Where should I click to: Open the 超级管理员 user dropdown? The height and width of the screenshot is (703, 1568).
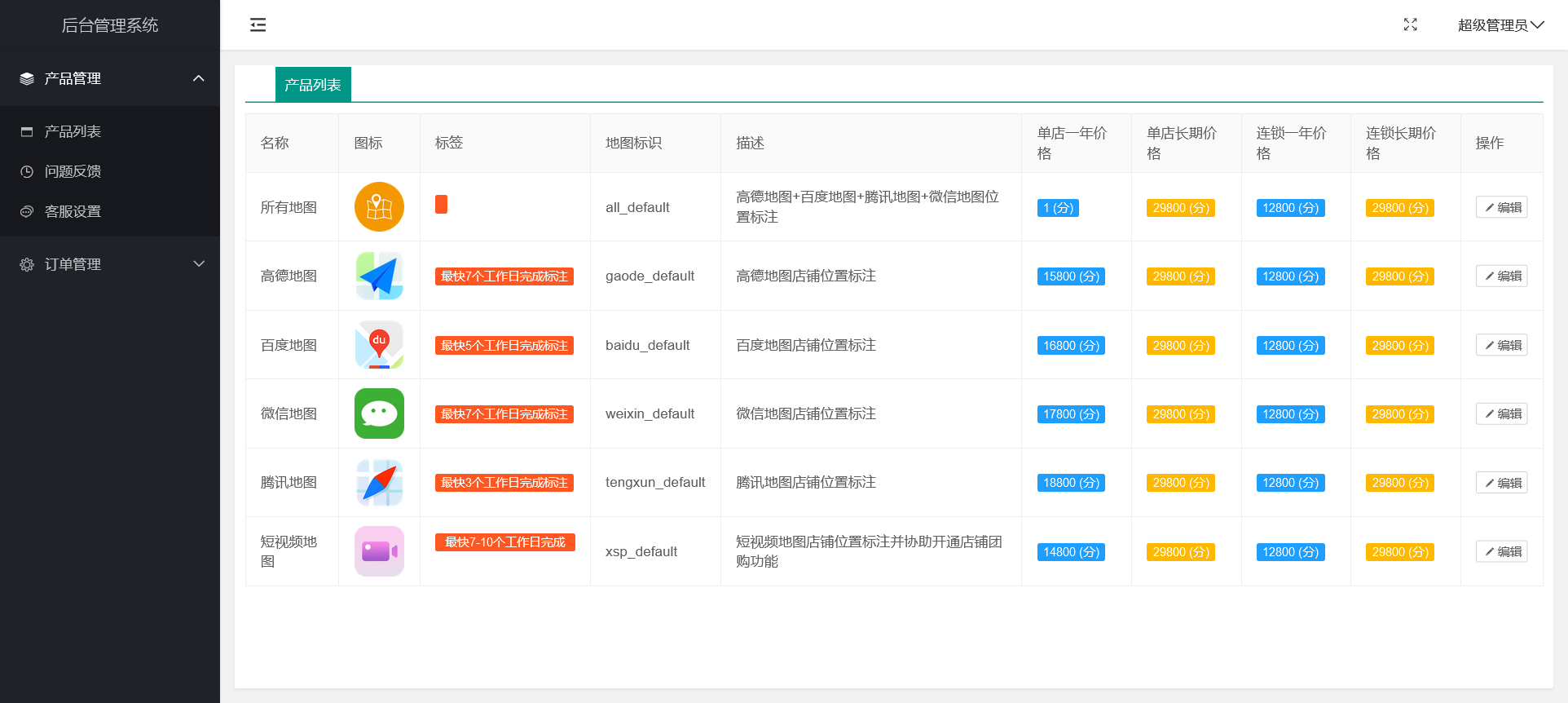[x=1500, y=25]
